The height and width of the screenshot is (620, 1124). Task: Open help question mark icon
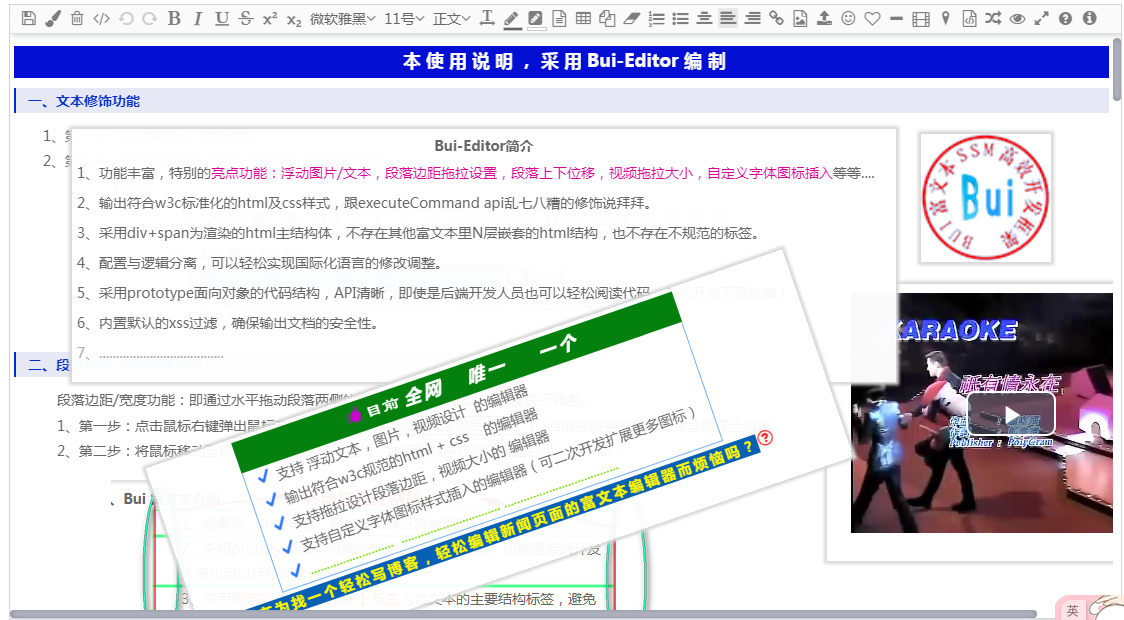[1066, 19]
